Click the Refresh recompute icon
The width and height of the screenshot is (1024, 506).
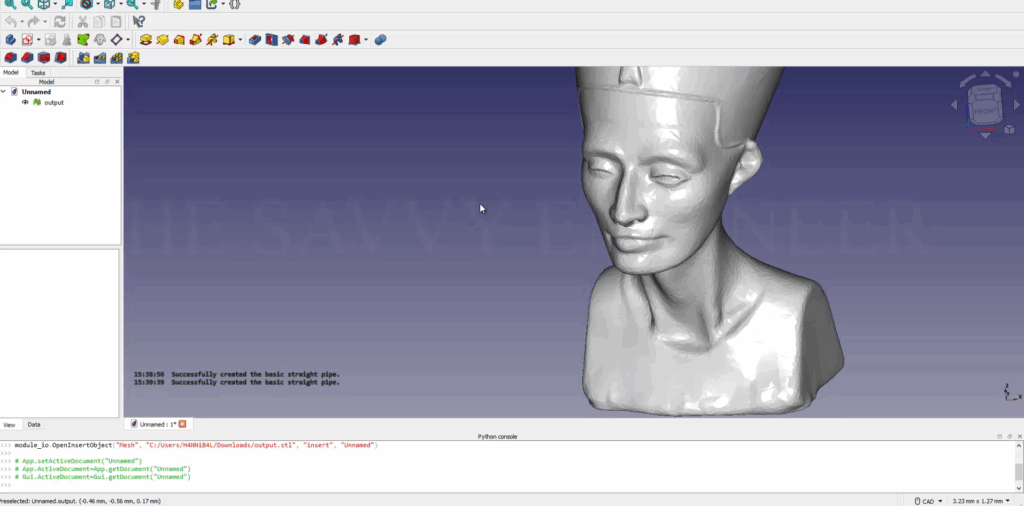coord(60,21)
